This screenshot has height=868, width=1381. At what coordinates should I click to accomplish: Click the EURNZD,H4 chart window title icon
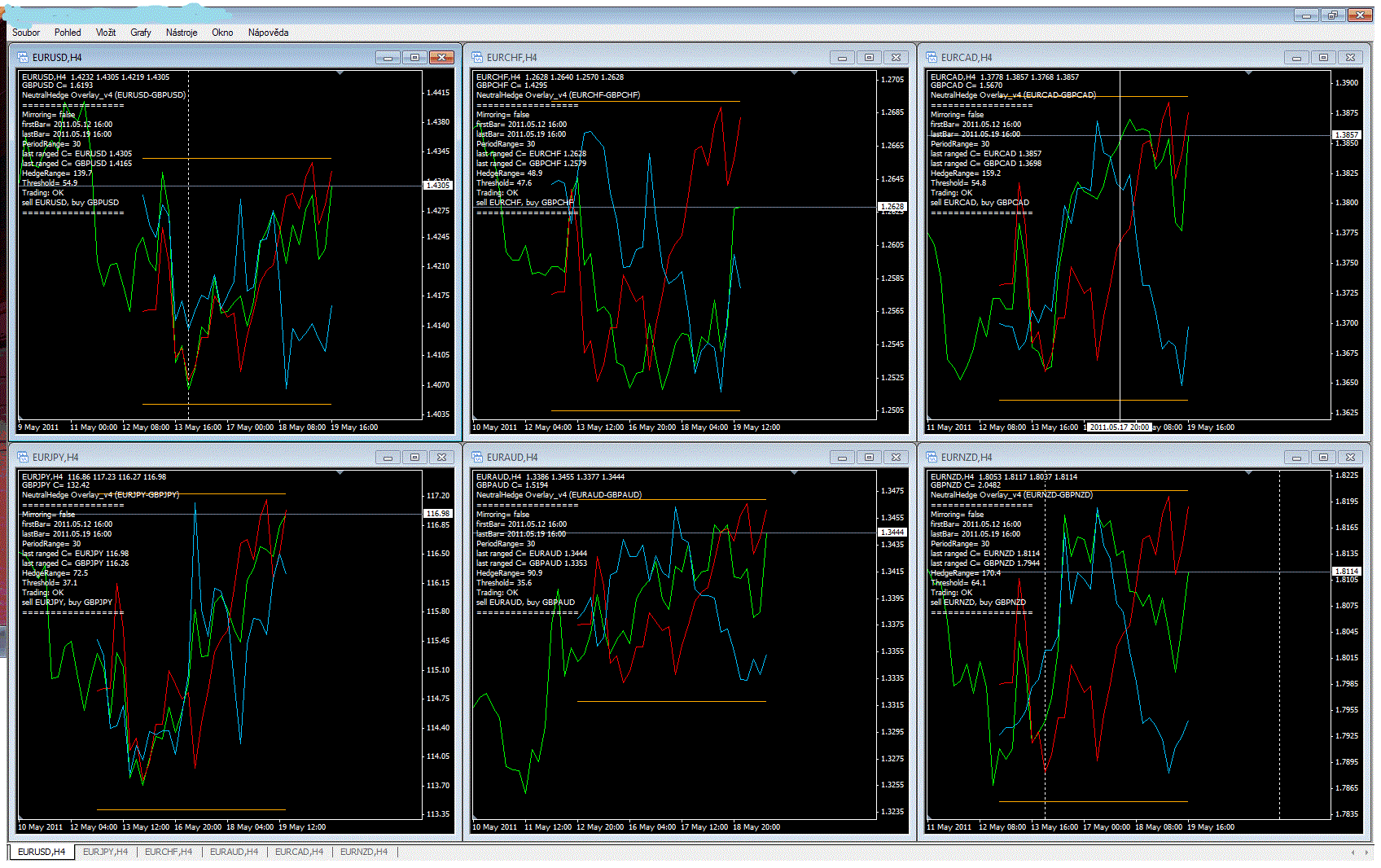(932, 458)
